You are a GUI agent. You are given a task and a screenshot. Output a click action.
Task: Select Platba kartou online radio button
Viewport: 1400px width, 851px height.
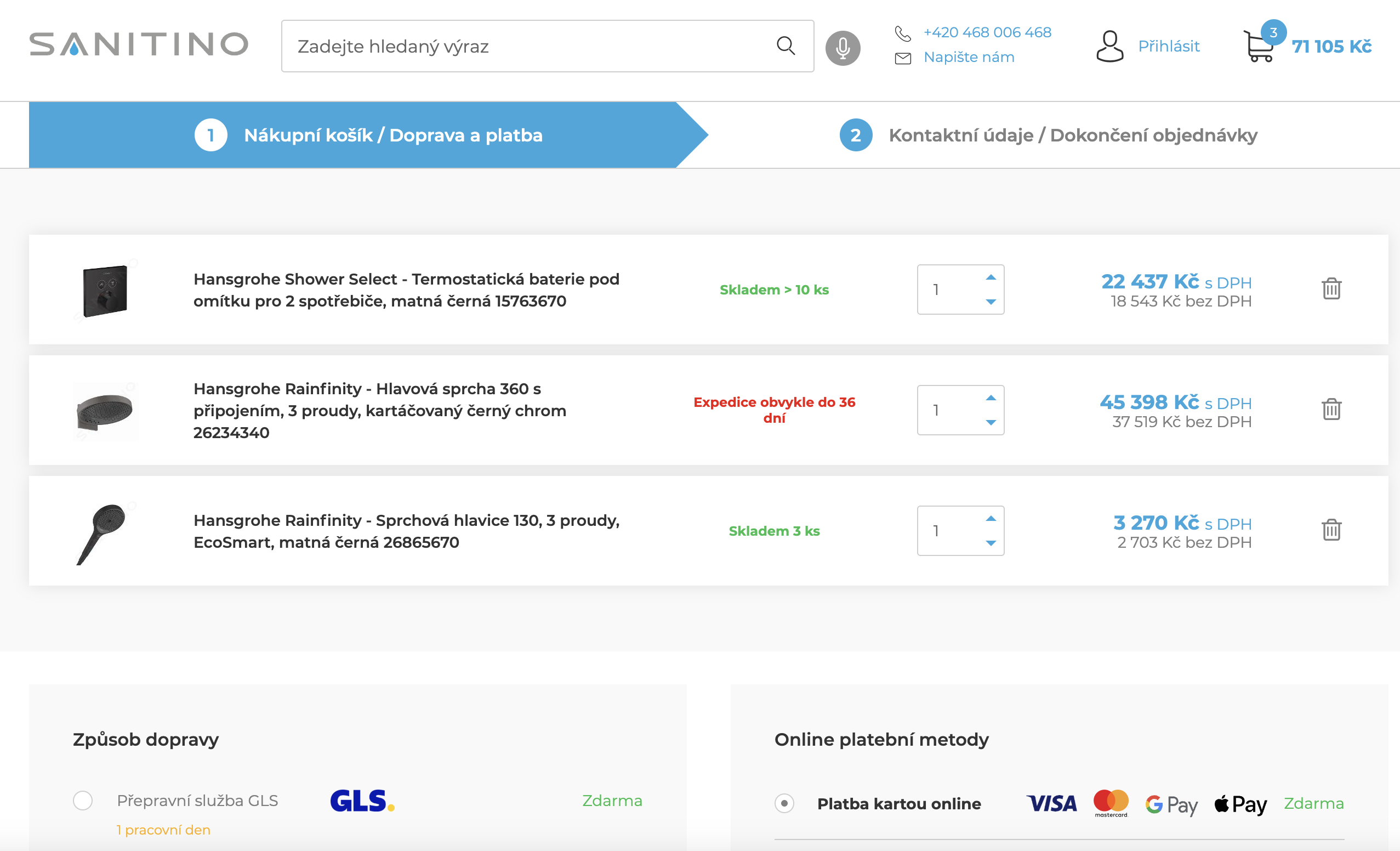point(784,803)
